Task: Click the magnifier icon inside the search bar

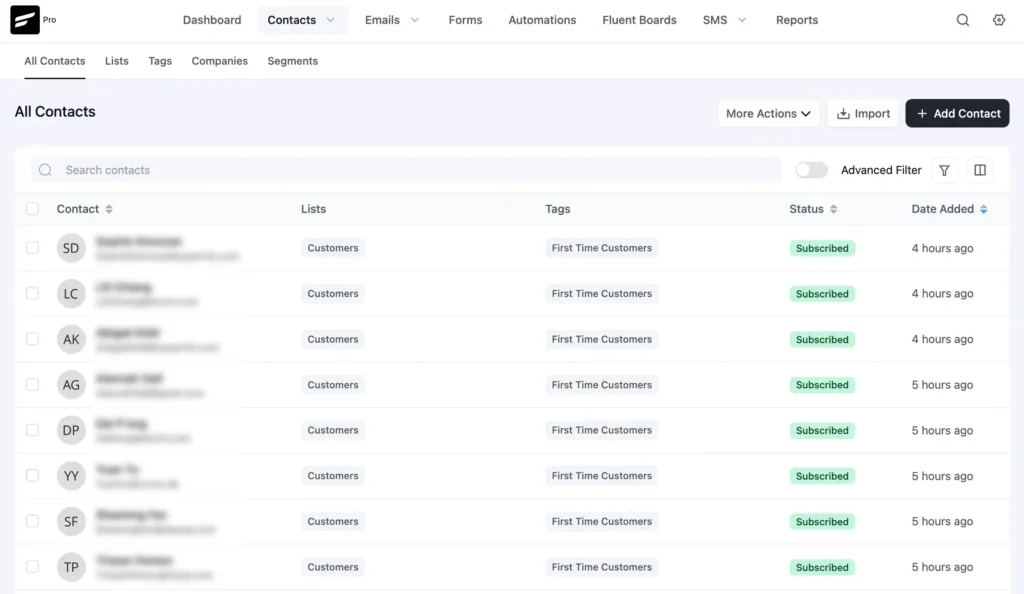Action: coord(45,170)
